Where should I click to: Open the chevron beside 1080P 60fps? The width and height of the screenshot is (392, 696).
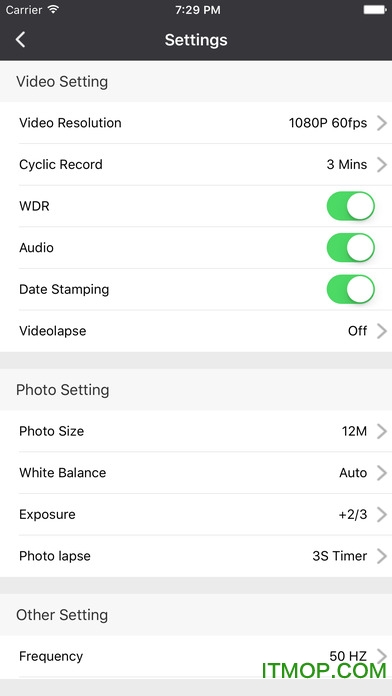(x=382, y=123)
